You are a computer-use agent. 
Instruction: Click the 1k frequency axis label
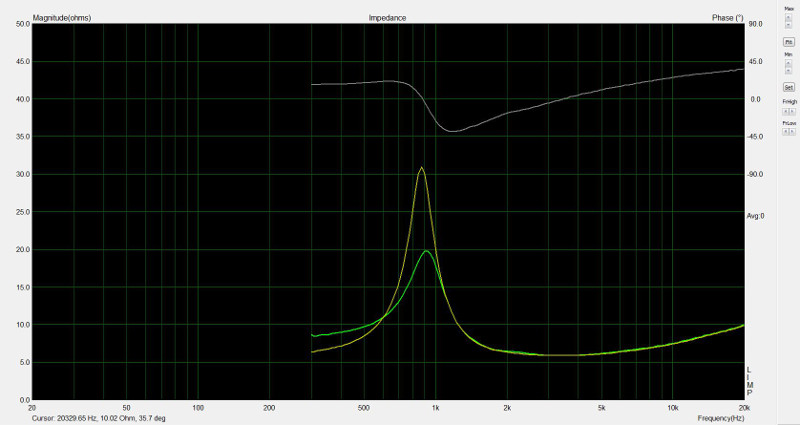[x=435, y=408]
